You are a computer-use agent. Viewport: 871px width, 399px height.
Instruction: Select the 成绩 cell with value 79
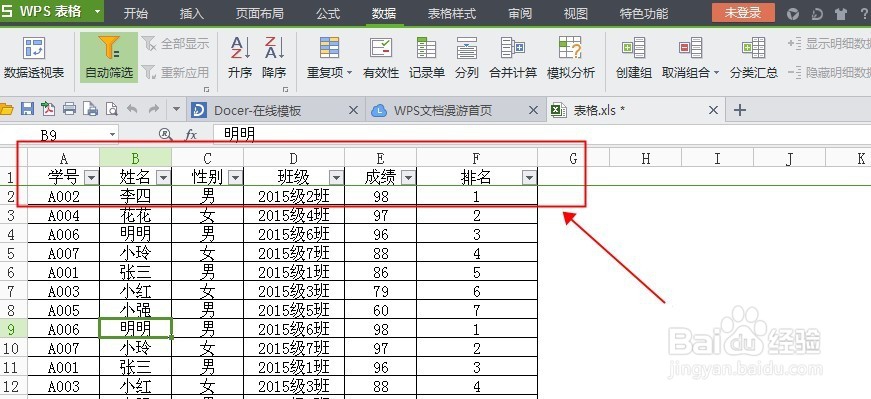coord(381,291)
